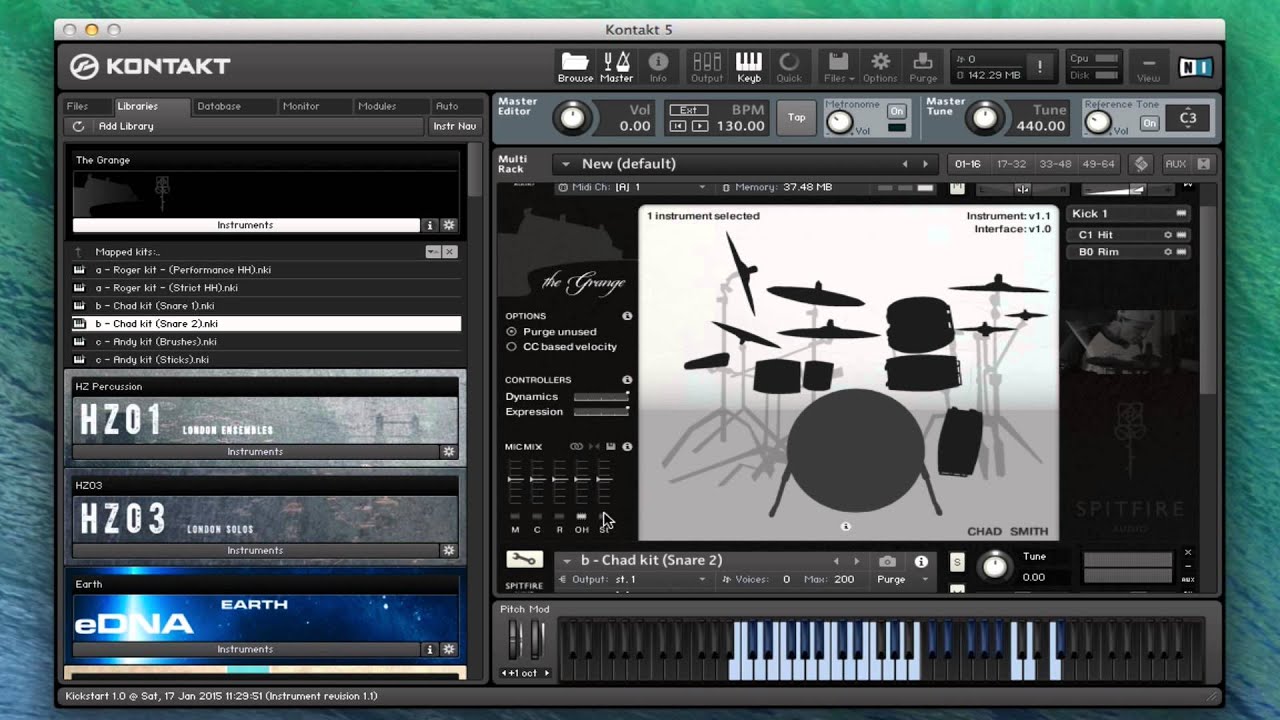Open HZ01 library settings gear
This screenshot has width=1280, height=720.
pos(449,452)
